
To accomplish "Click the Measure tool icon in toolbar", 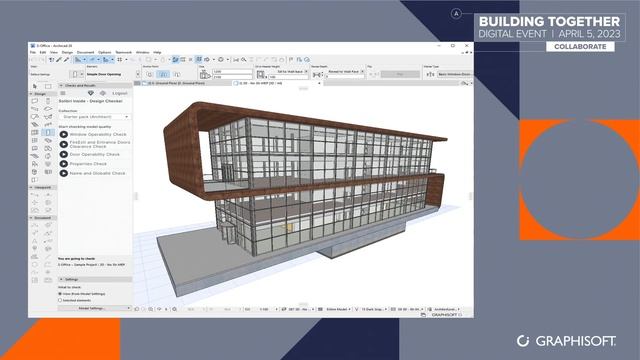I will pyautogui.click(x=236, y=60).
